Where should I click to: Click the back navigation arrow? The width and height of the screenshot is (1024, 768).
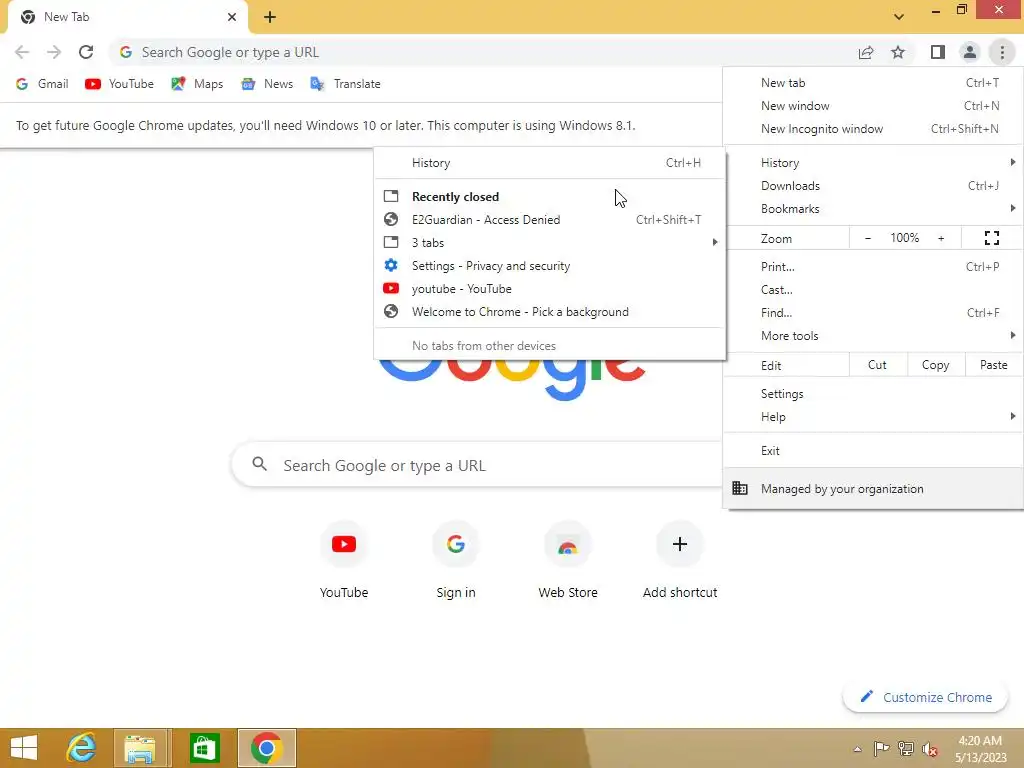(22, 52)
